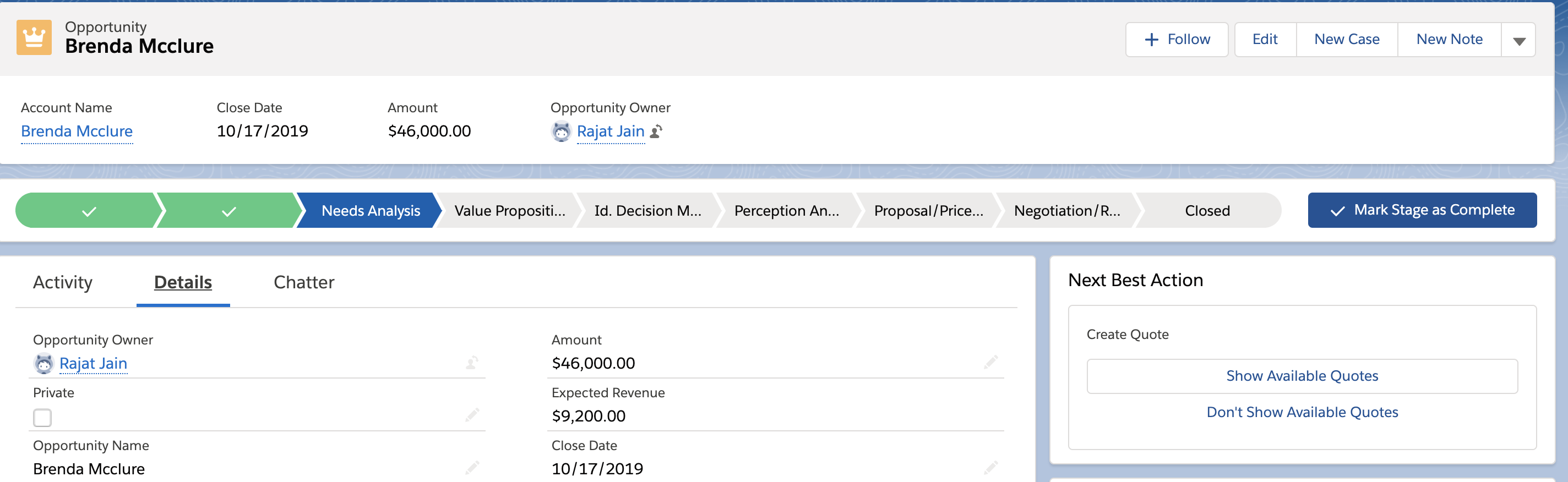
Task: Click the orange Opportunity crown icon
Action: 34,38
